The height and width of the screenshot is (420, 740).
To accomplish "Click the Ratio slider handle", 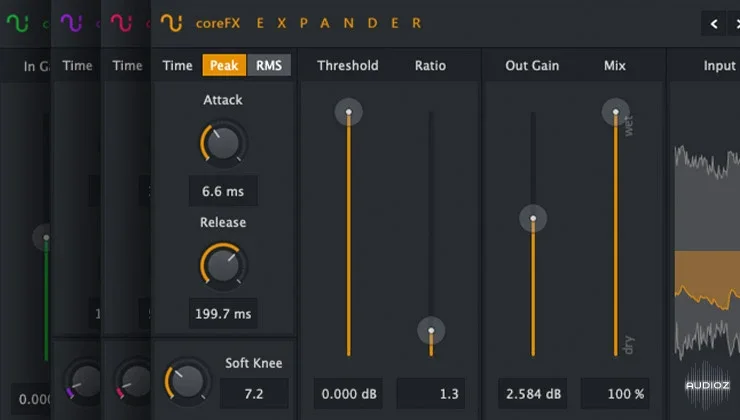I will click(431, 330).
